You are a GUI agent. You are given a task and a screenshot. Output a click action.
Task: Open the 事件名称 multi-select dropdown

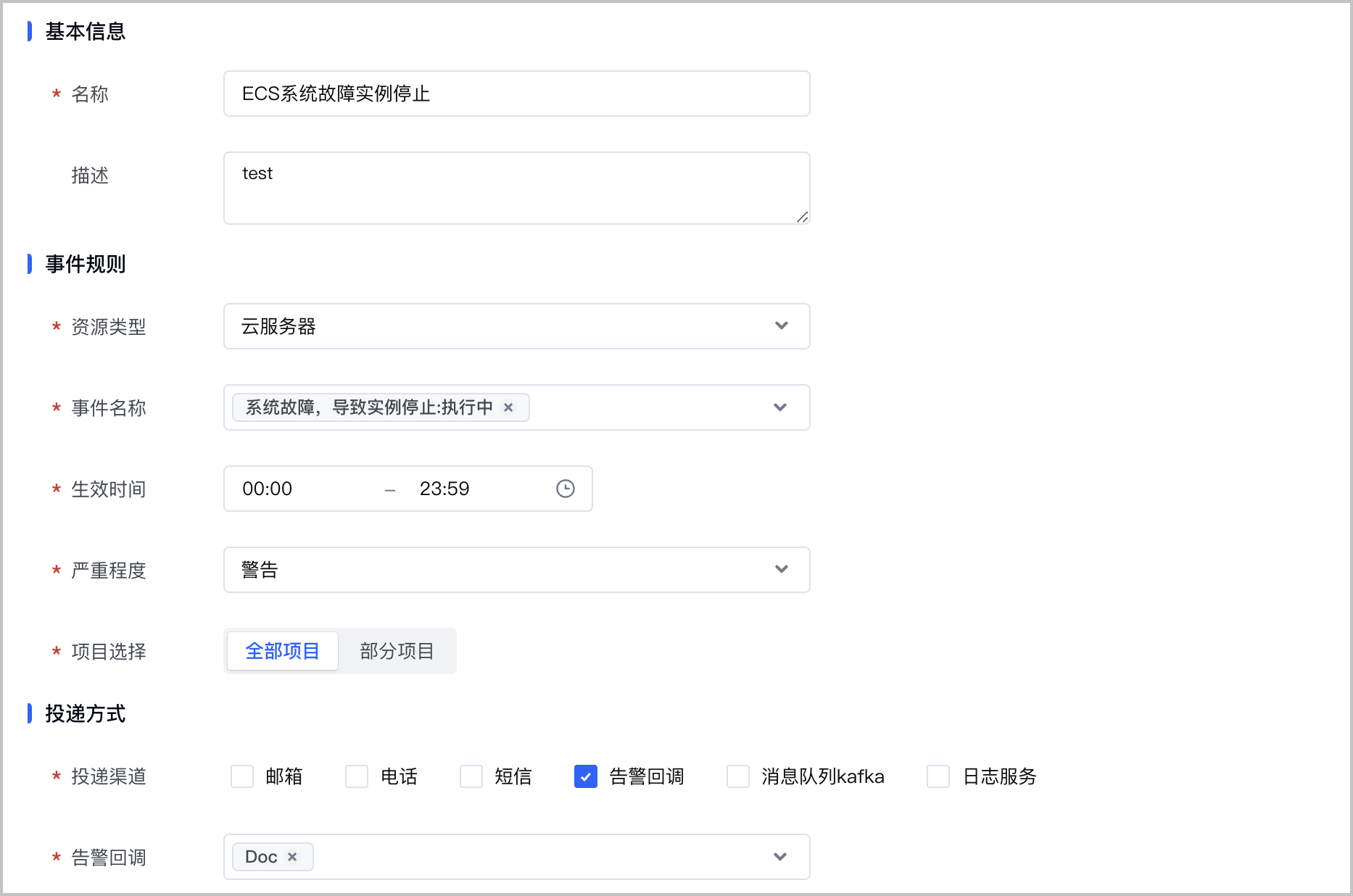click(x=516, y=407)
